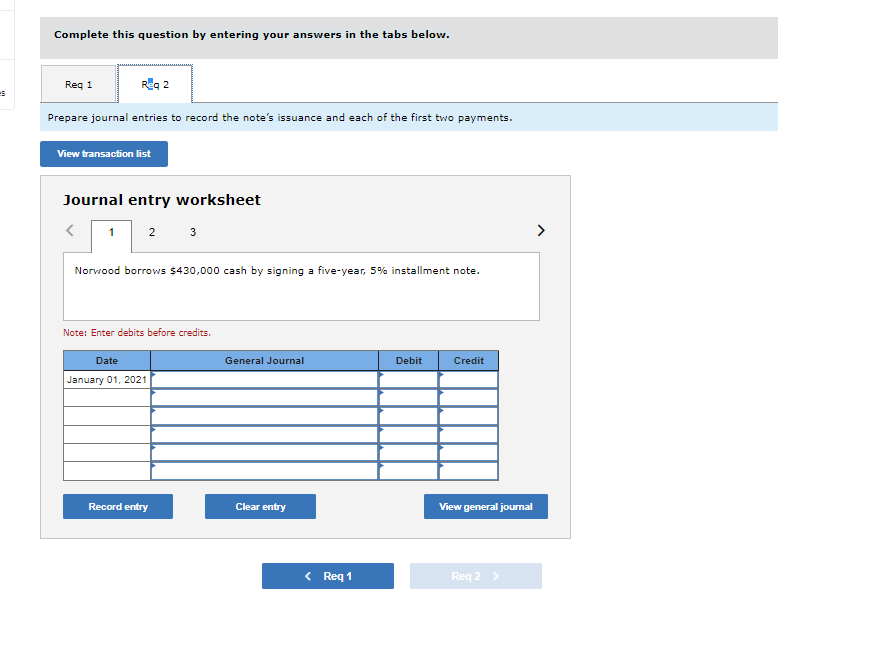883x671 pixels.
Task: Click Debit cell in second row
Action: (409, 397)
